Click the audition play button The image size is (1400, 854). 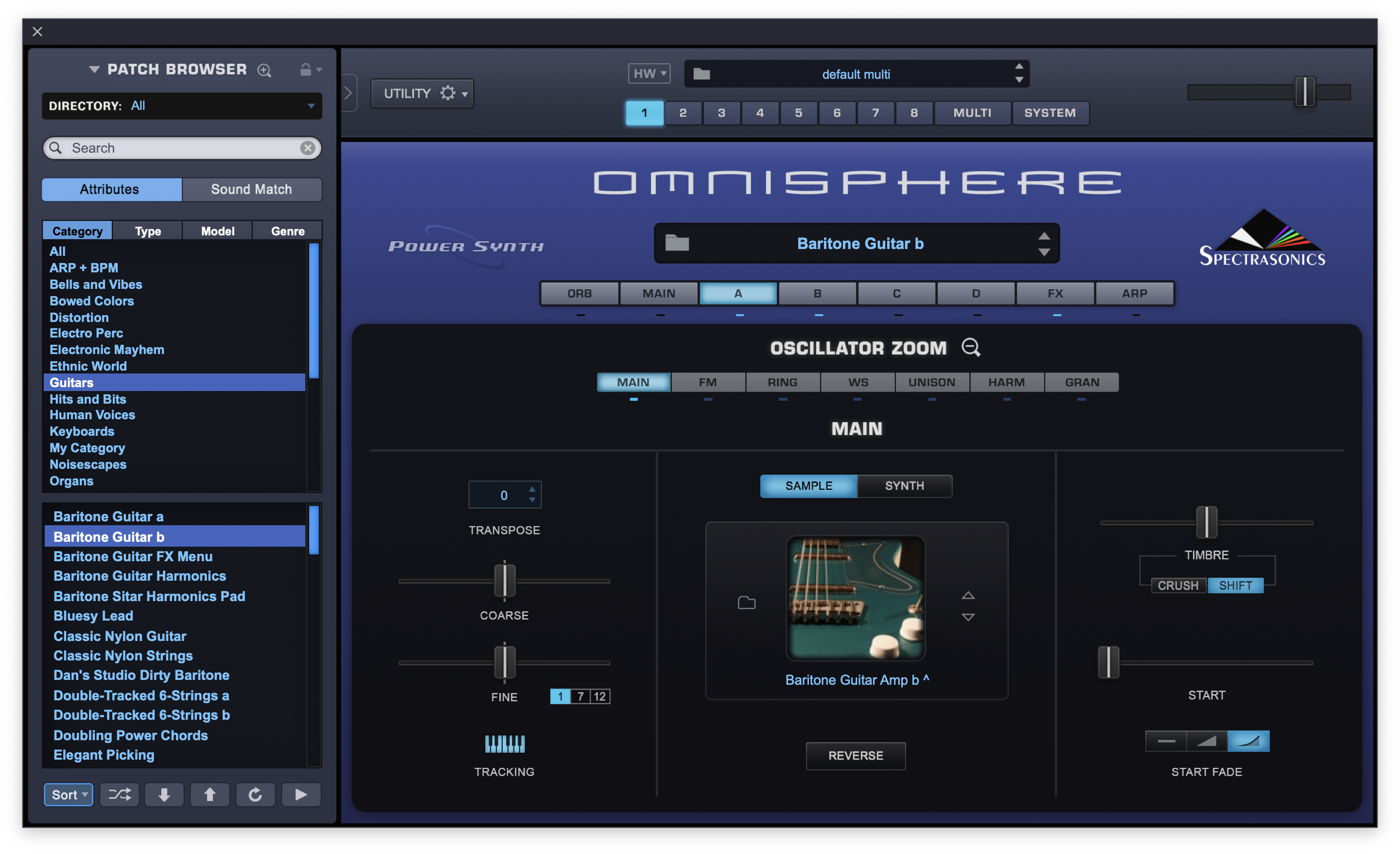point(301,794)
